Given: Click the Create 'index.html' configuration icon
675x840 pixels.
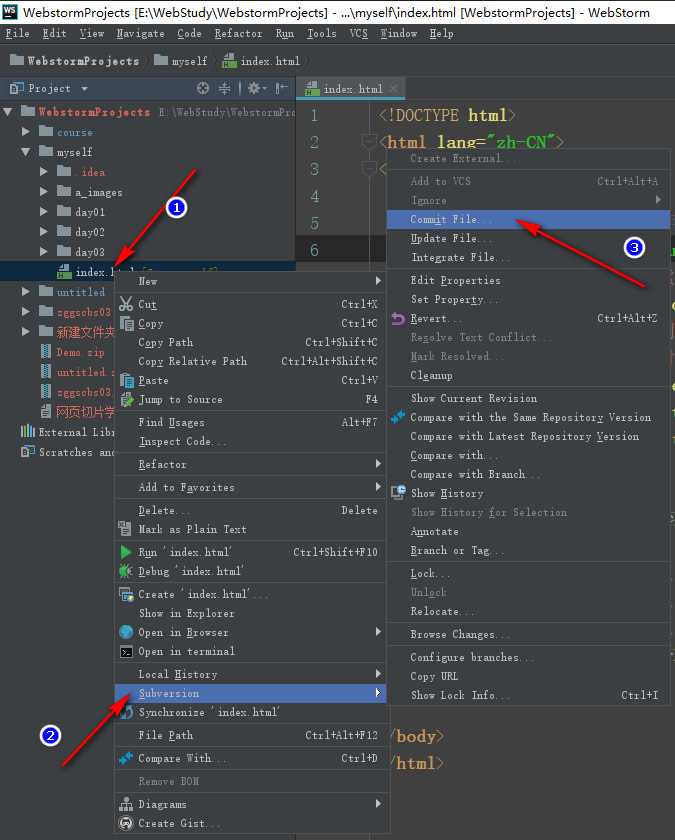Looking at the screenshot, I should pyautogui.click(x=126, y=594).
